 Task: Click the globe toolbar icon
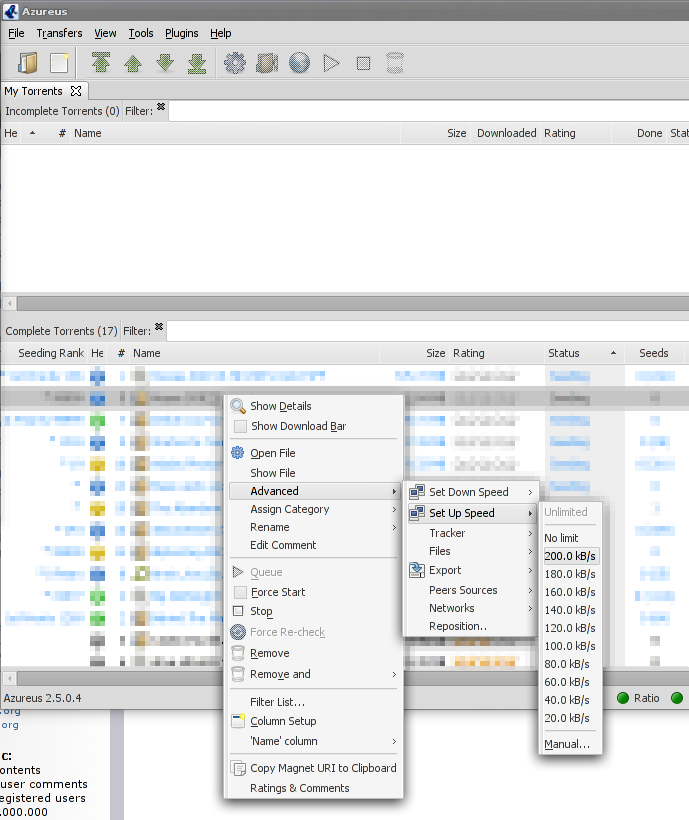coord(299,63)
